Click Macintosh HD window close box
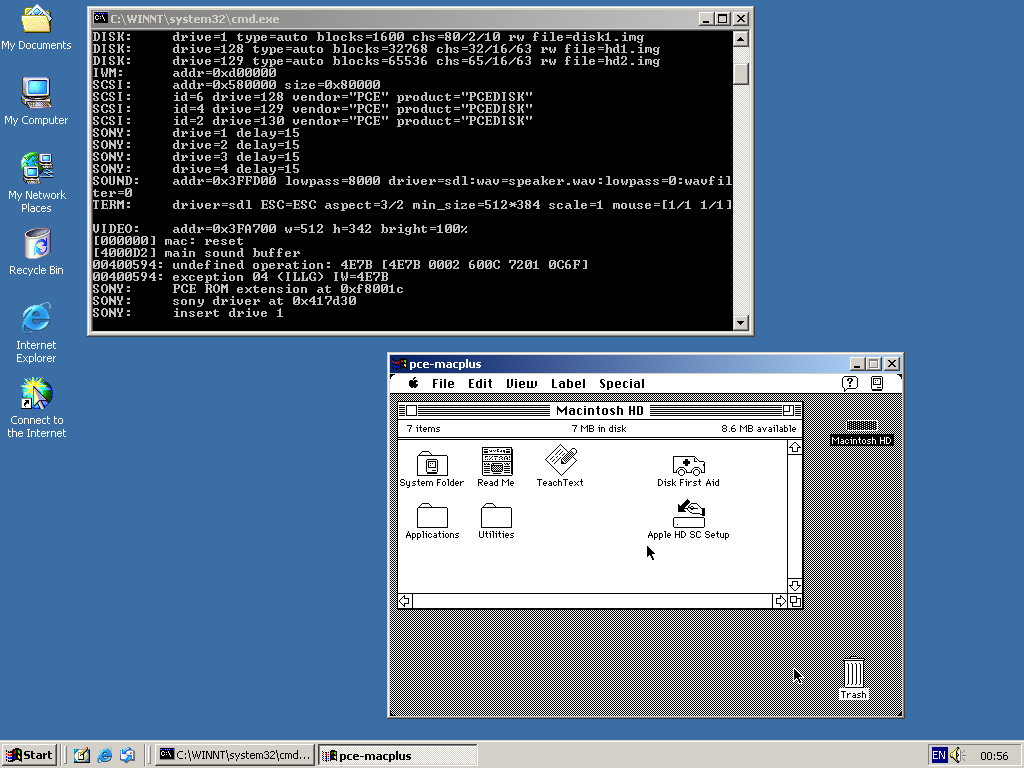 pos(411,410)
